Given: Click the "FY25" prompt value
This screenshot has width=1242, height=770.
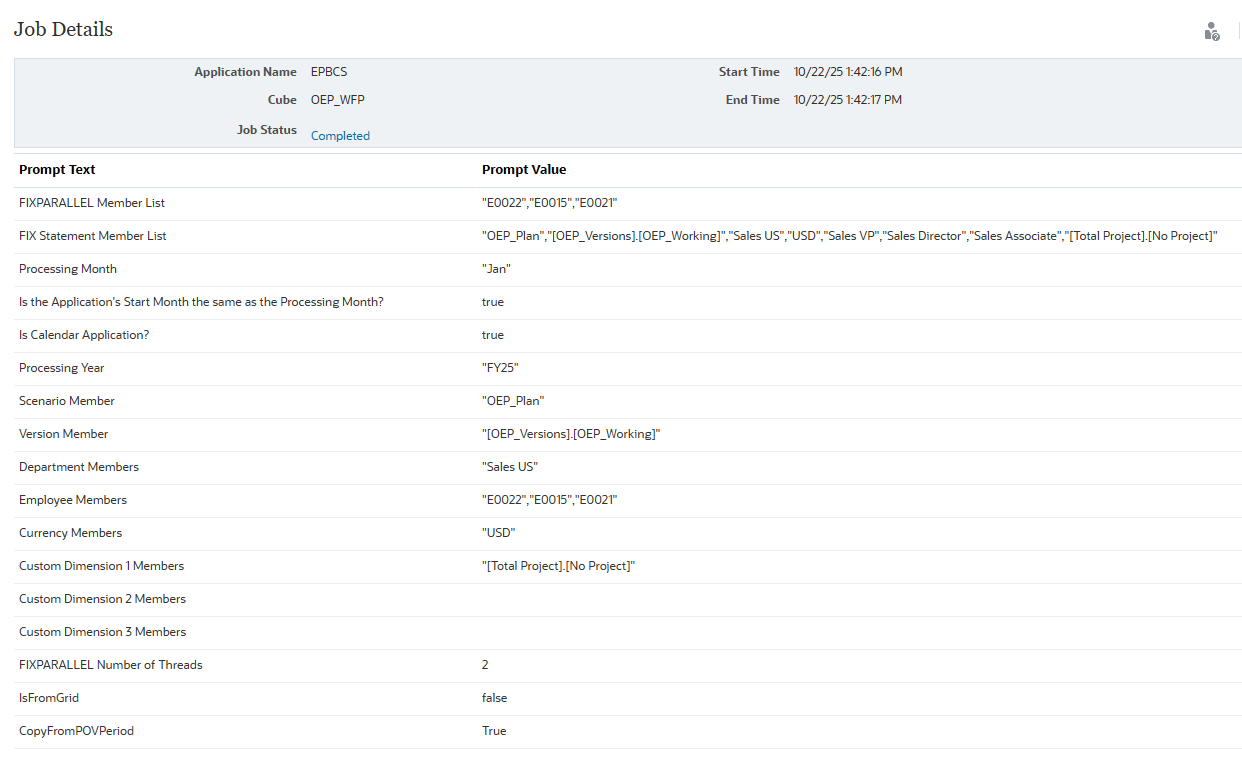Looking at the screenshot, I should (500, 368).
